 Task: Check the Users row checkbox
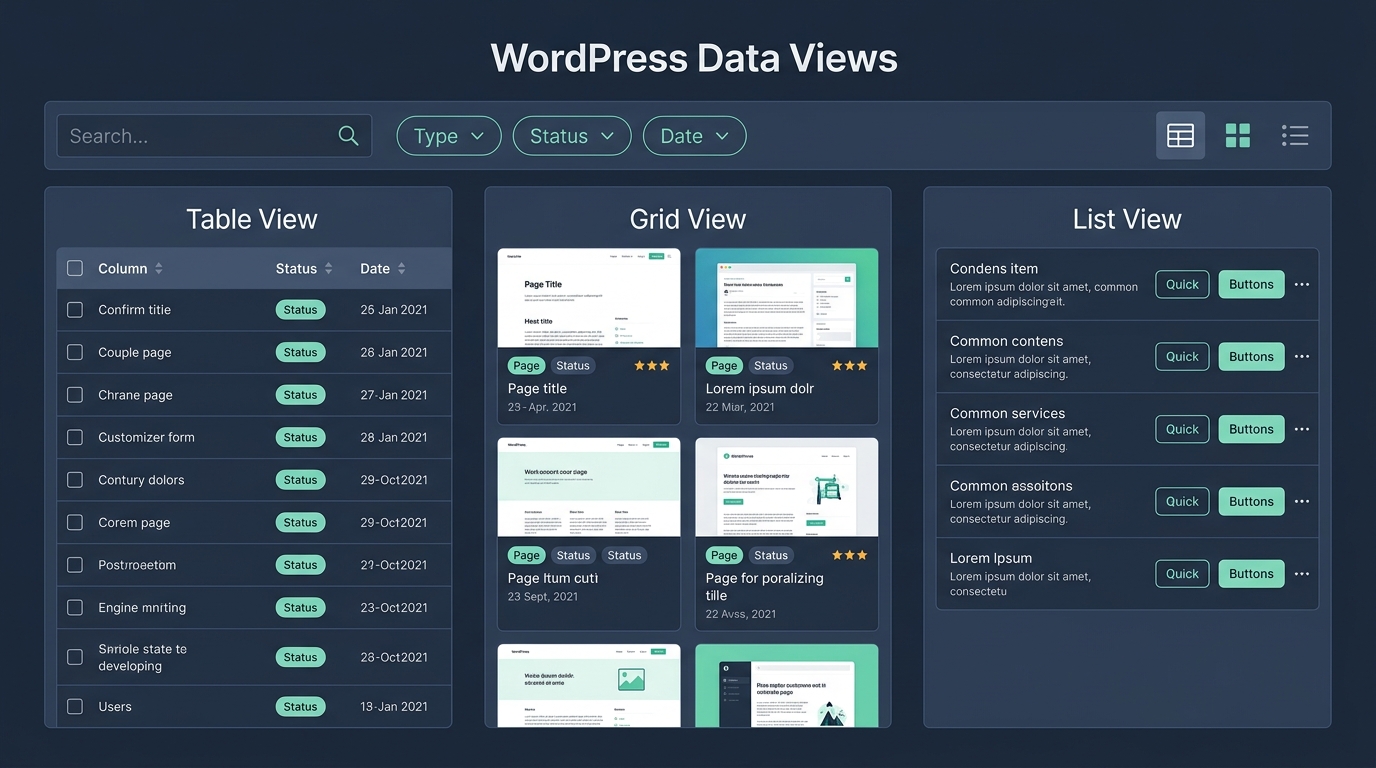pyautogui.click(x=75, y=707)
